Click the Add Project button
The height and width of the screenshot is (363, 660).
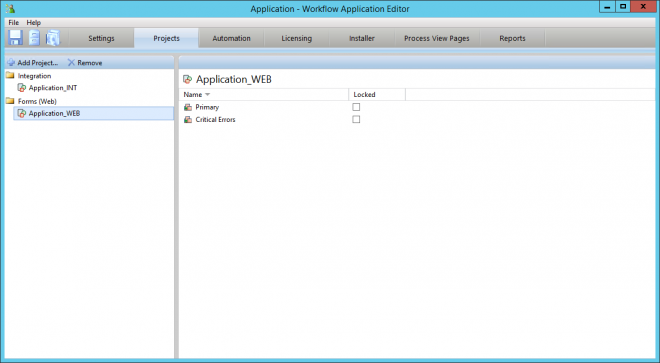pos(33,63)
